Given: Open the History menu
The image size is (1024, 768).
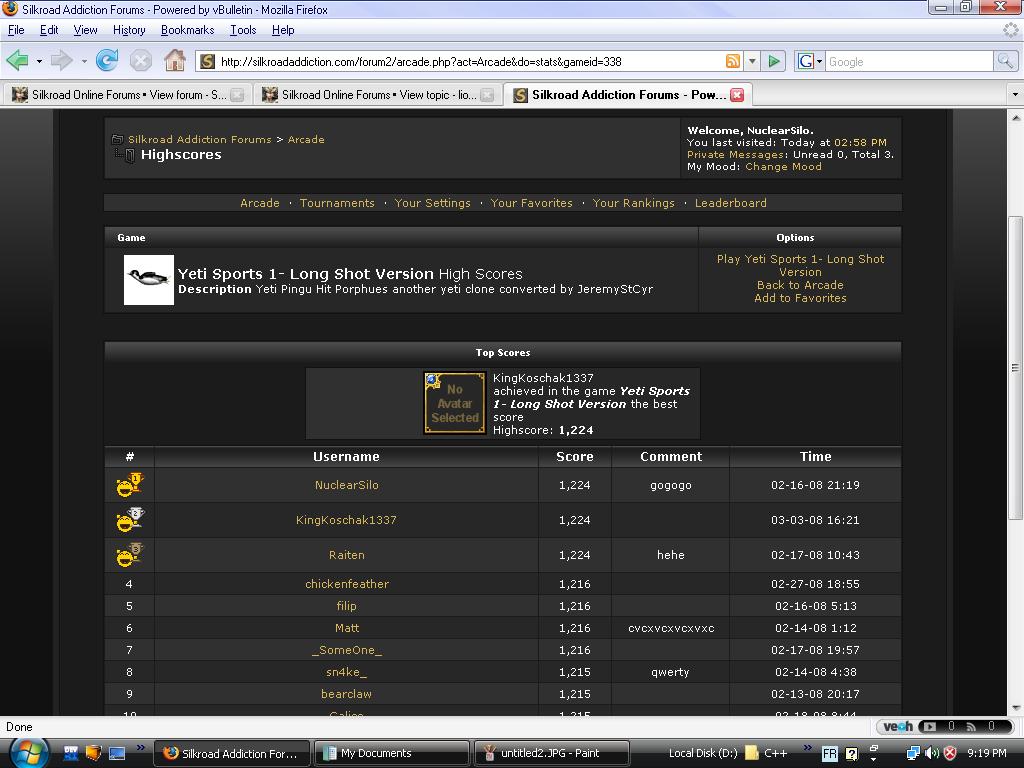Looking at the screenshot, I should (x=129, y=30).
